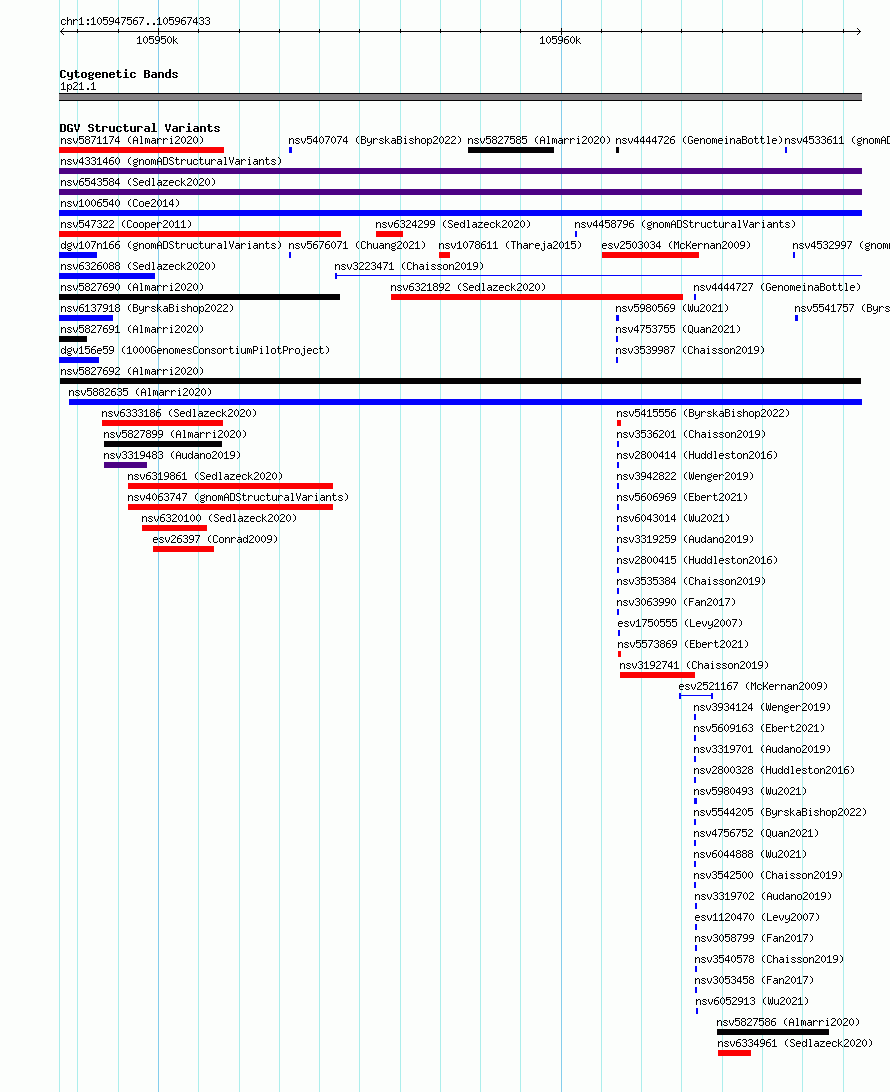This screenshot has width=890, height=1092.
Task: Click nsv6320100 (Sedlazeck2020) label
Action: coord(219,518)
